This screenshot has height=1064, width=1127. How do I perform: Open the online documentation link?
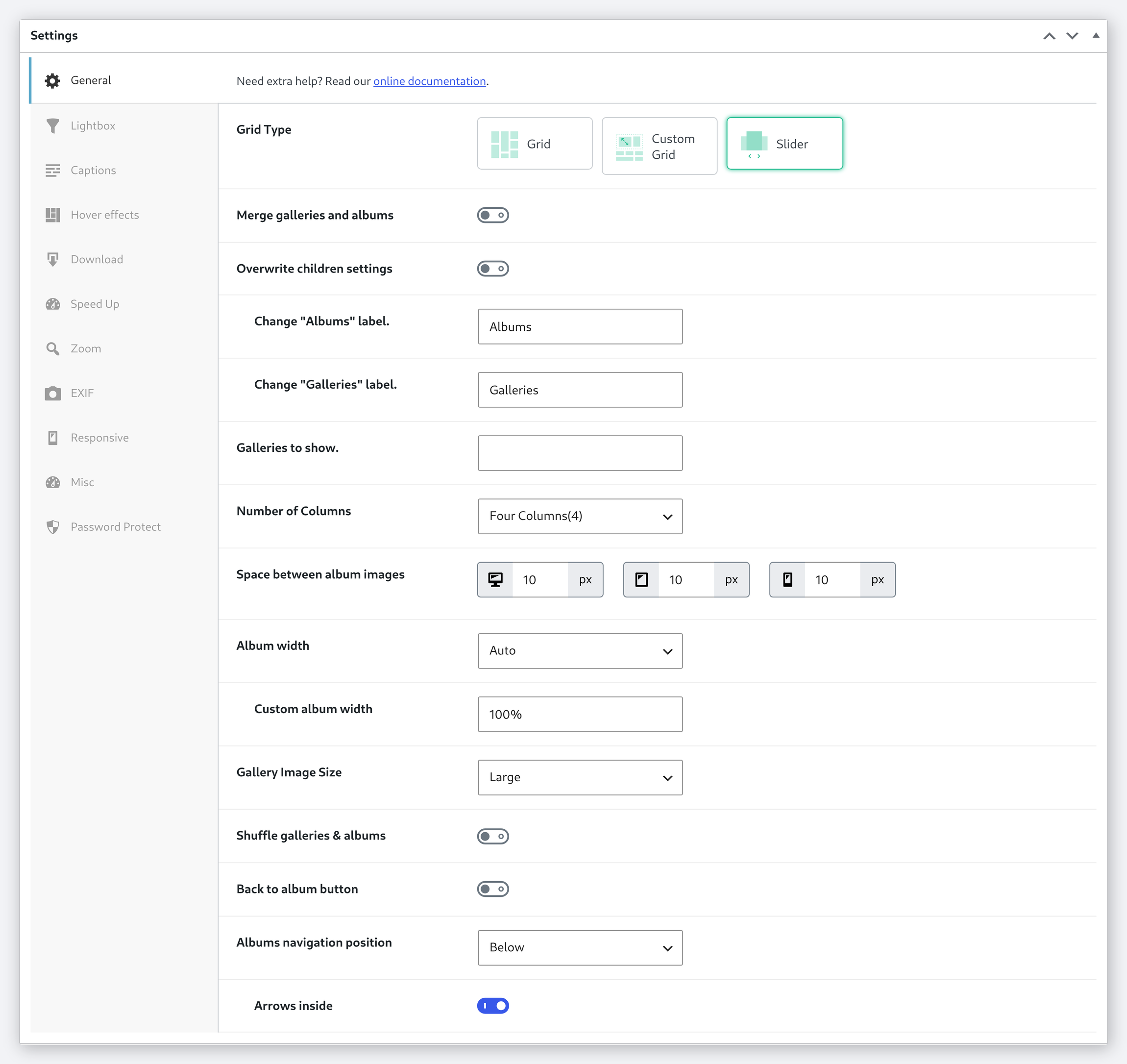429,81
